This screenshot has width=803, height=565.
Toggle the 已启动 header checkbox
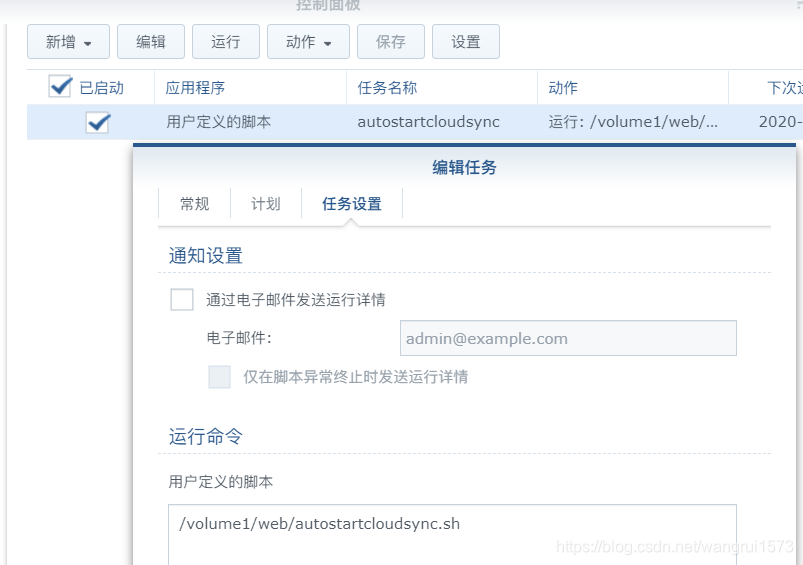pyautogui.click(x=60, y=87)
